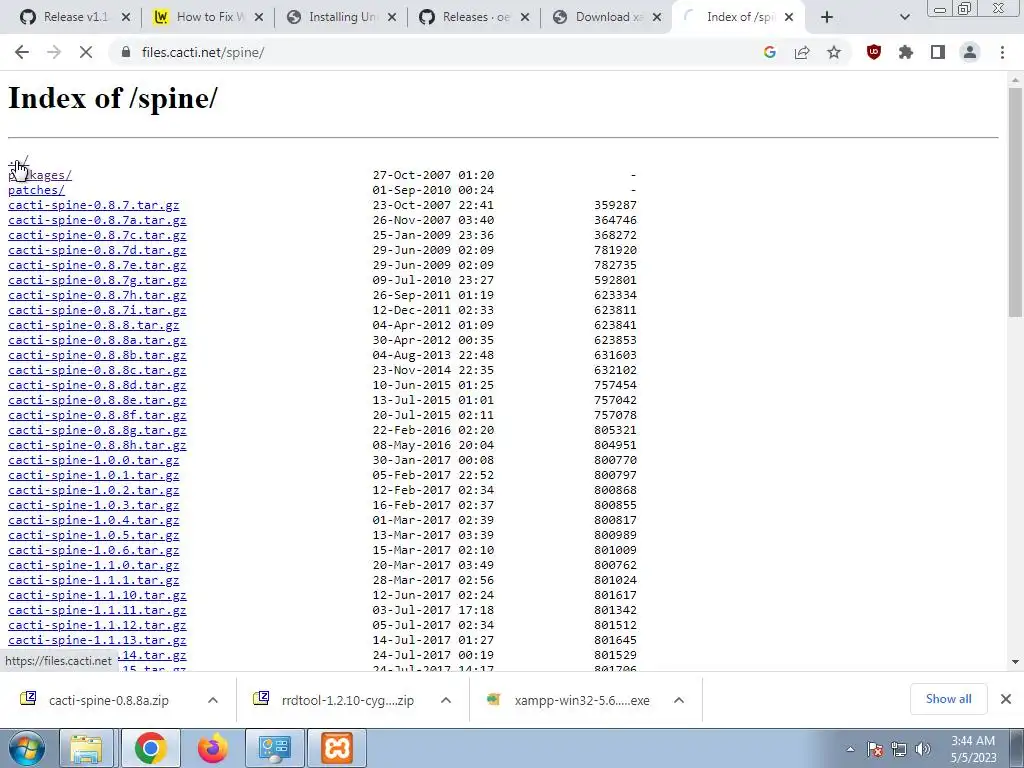Open XAMPP from the taskbar

click(338, 748)
